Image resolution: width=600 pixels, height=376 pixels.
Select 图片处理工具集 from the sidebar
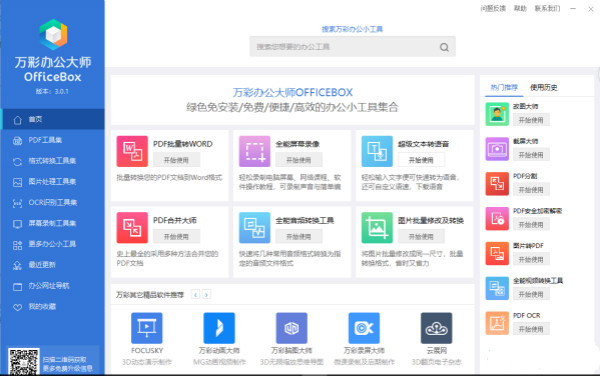(53, 182)
